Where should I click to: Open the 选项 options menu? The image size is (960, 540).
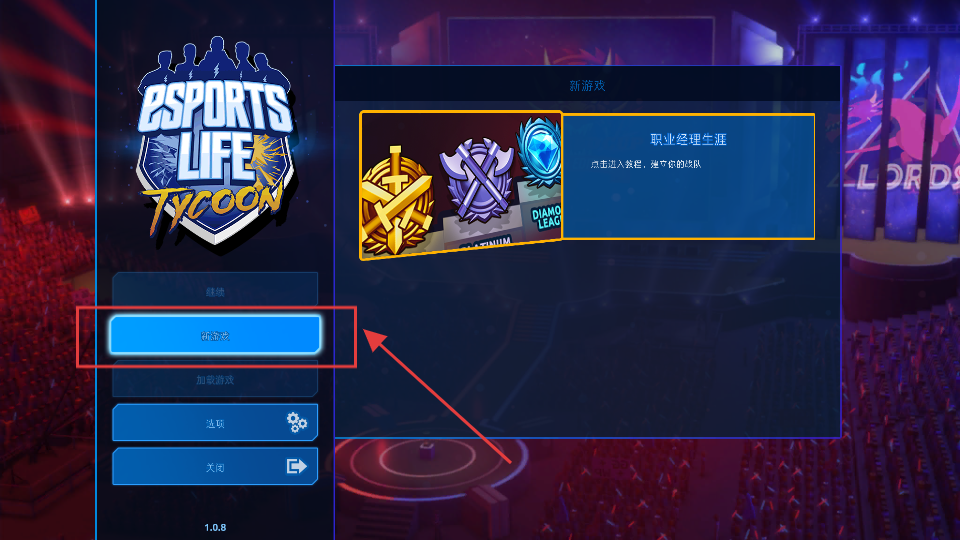click(215, 422)
